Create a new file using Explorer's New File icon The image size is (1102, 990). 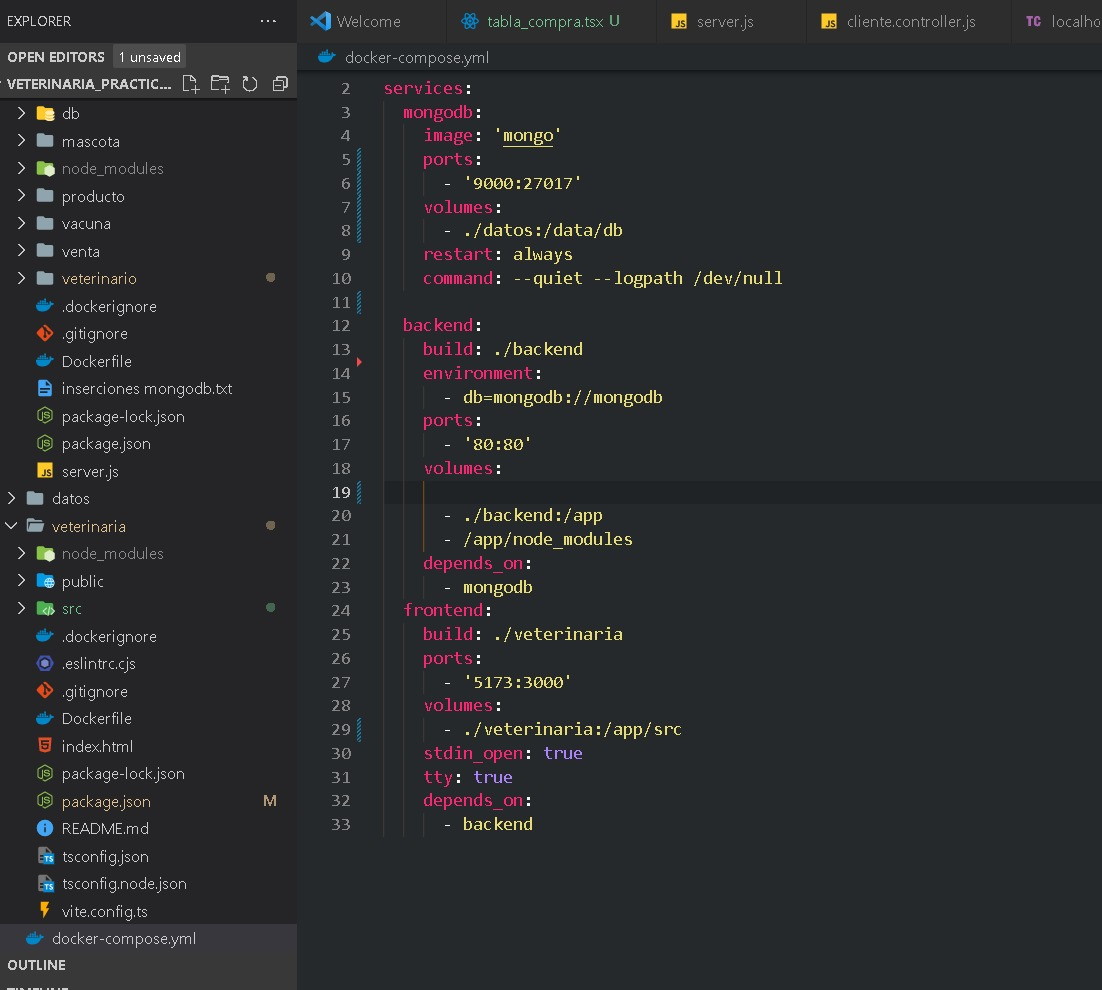coord(190,84)
